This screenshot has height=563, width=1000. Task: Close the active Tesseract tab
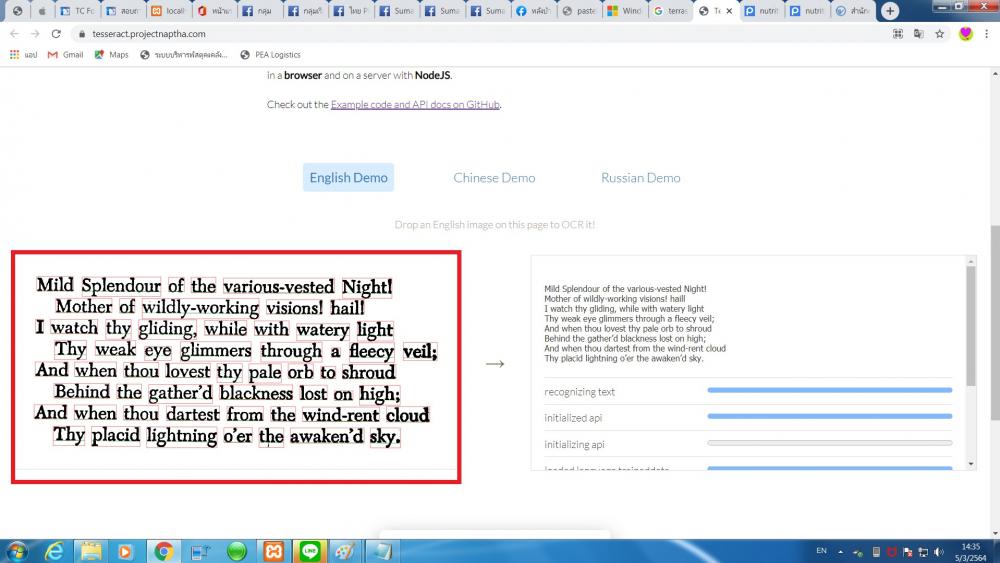729,11
